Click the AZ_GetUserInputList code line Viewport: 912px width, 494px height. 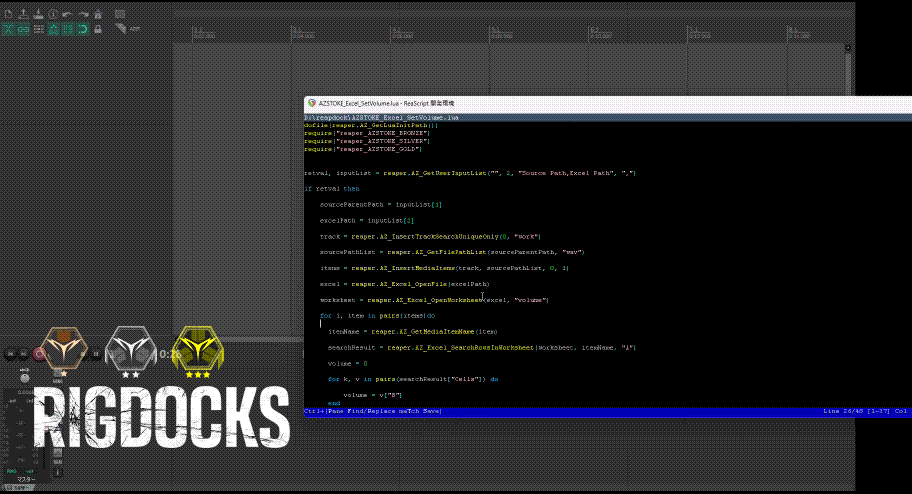click(470, 173)
